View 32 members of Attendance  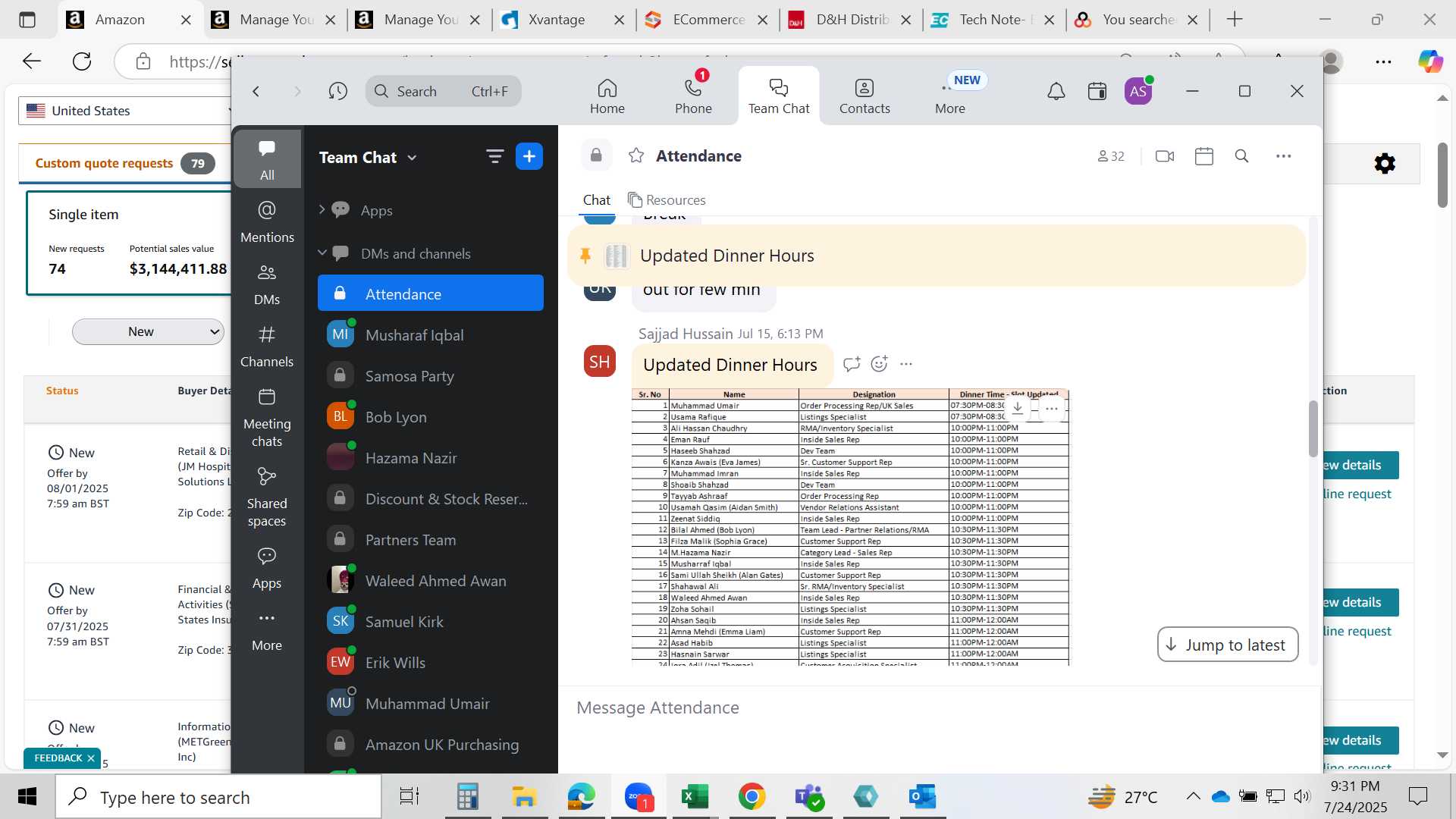pyautogui.click(x=1111, y=156)
